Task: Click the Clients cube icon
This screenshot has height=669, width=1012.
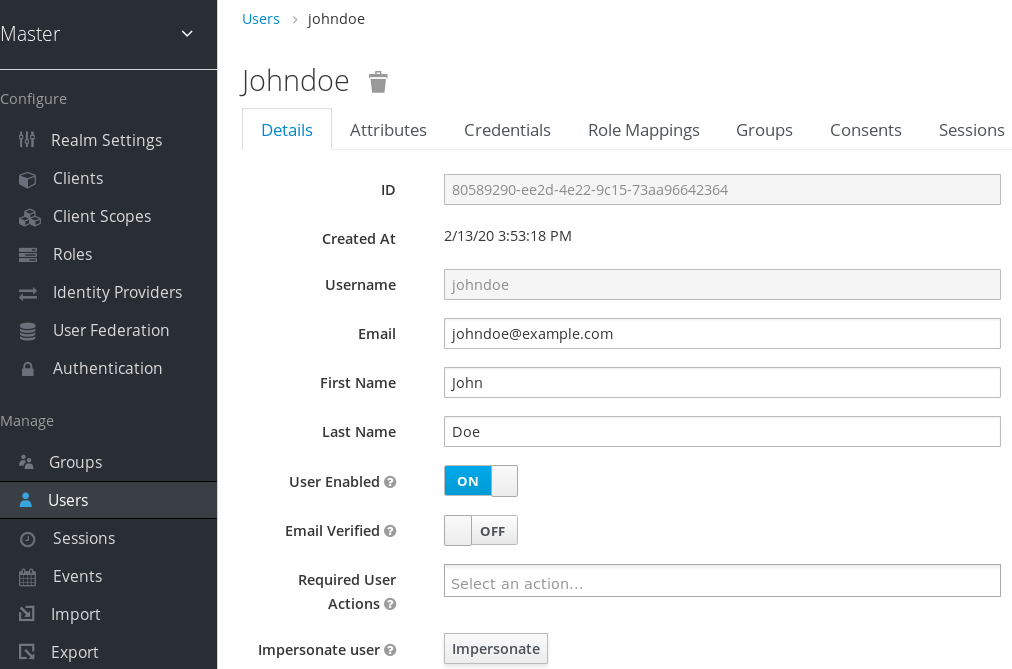Action: (x=27, y=179)
